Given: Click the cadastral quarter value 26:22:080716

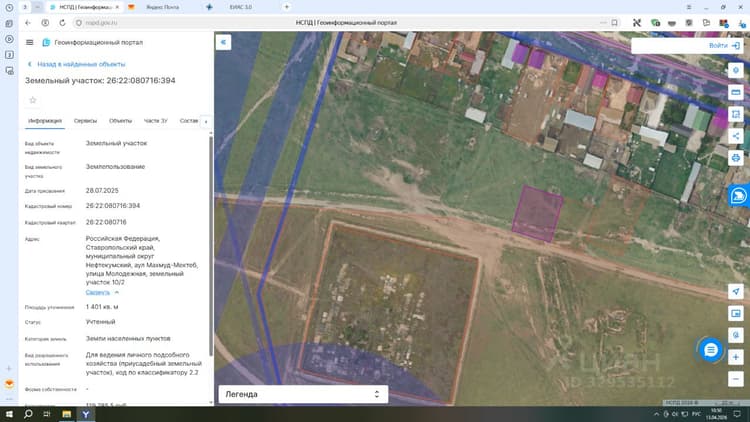Looking at the screenshot, I should (x=106, y=222).
